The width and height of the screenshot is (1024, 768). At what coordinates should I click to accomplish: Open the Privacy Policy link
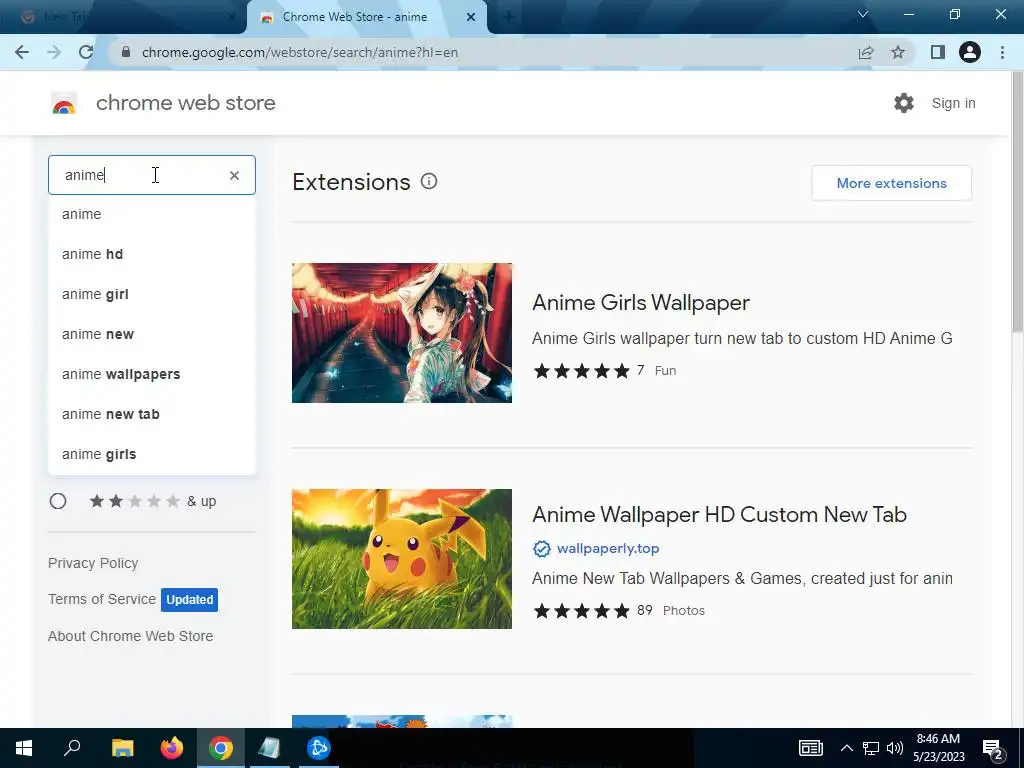93,563
